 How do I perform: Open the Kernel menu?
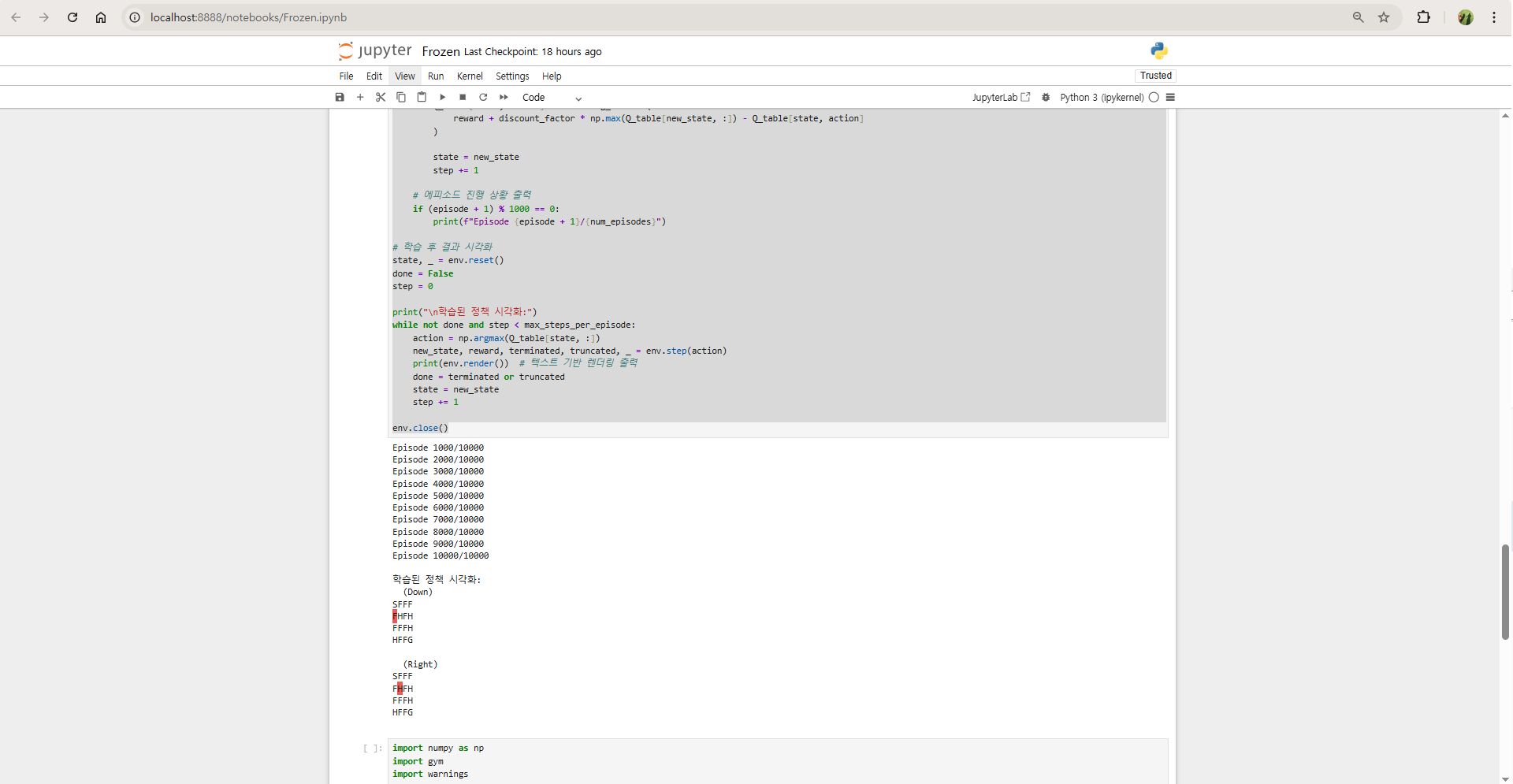[x=470, y=76]
